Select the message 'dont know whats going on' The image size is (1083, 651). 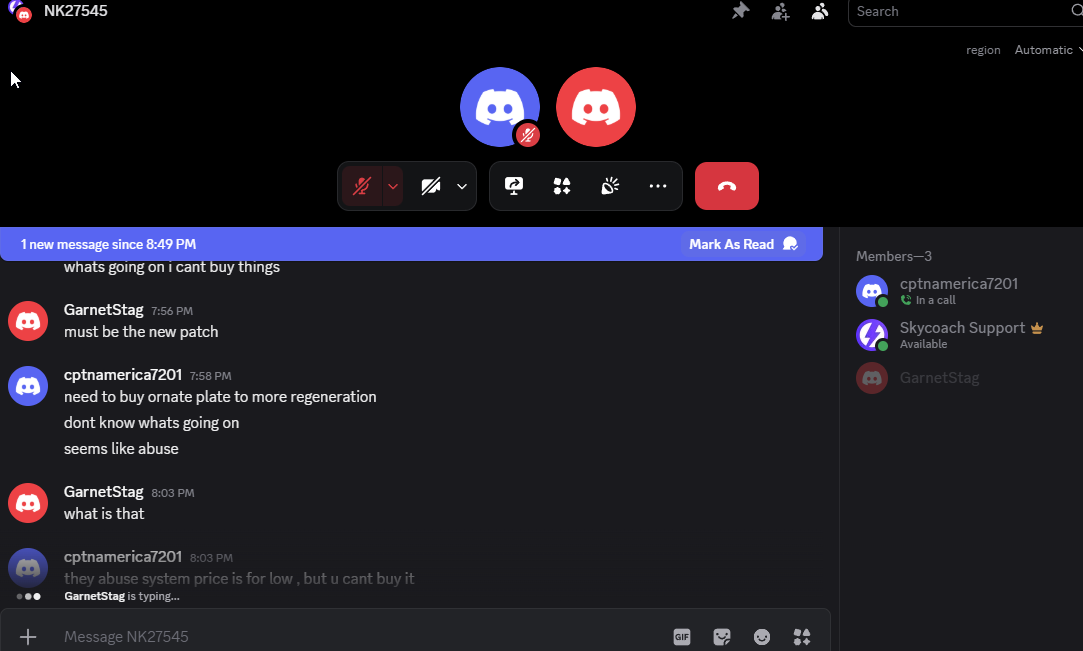(x=151, y=422)
